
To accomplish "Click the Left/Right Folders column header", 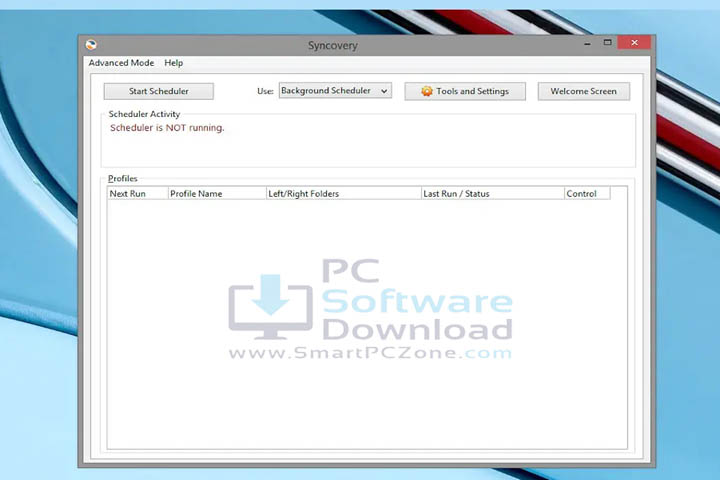I will coord(344,193).
